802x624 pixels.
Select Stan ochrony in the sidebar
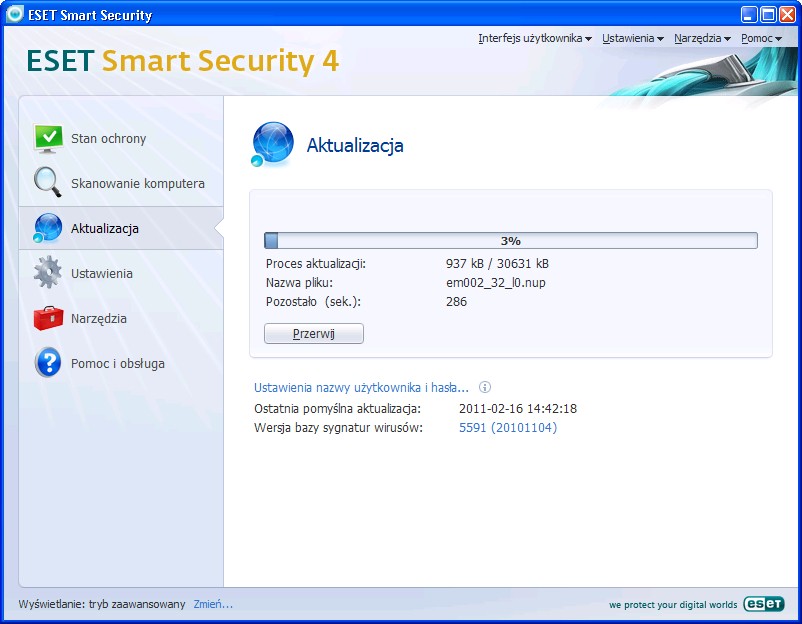[x=121, y=139]
